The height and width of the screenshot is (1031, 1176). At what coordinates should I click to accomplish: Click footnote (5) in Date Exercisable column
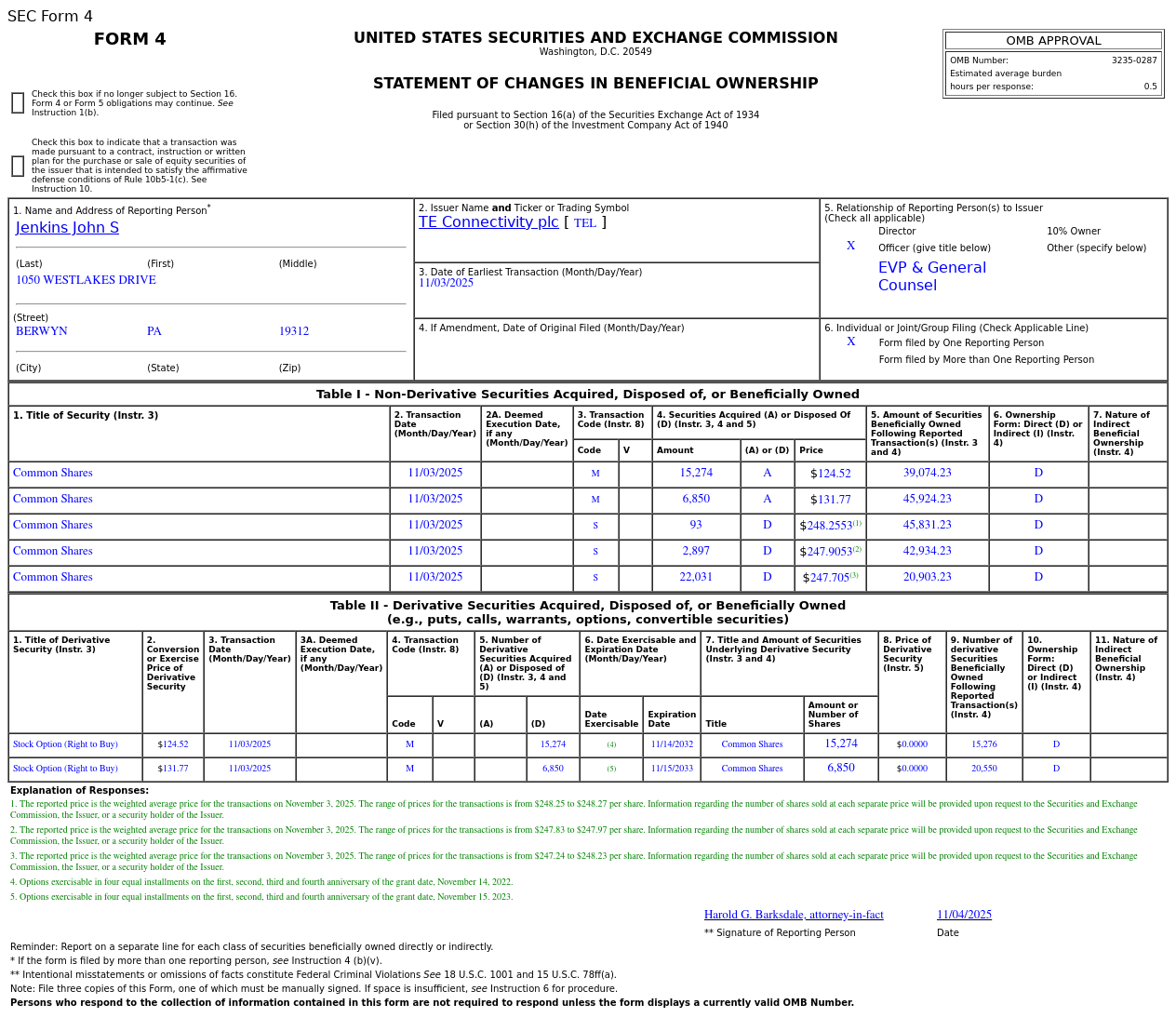(611, 769)
